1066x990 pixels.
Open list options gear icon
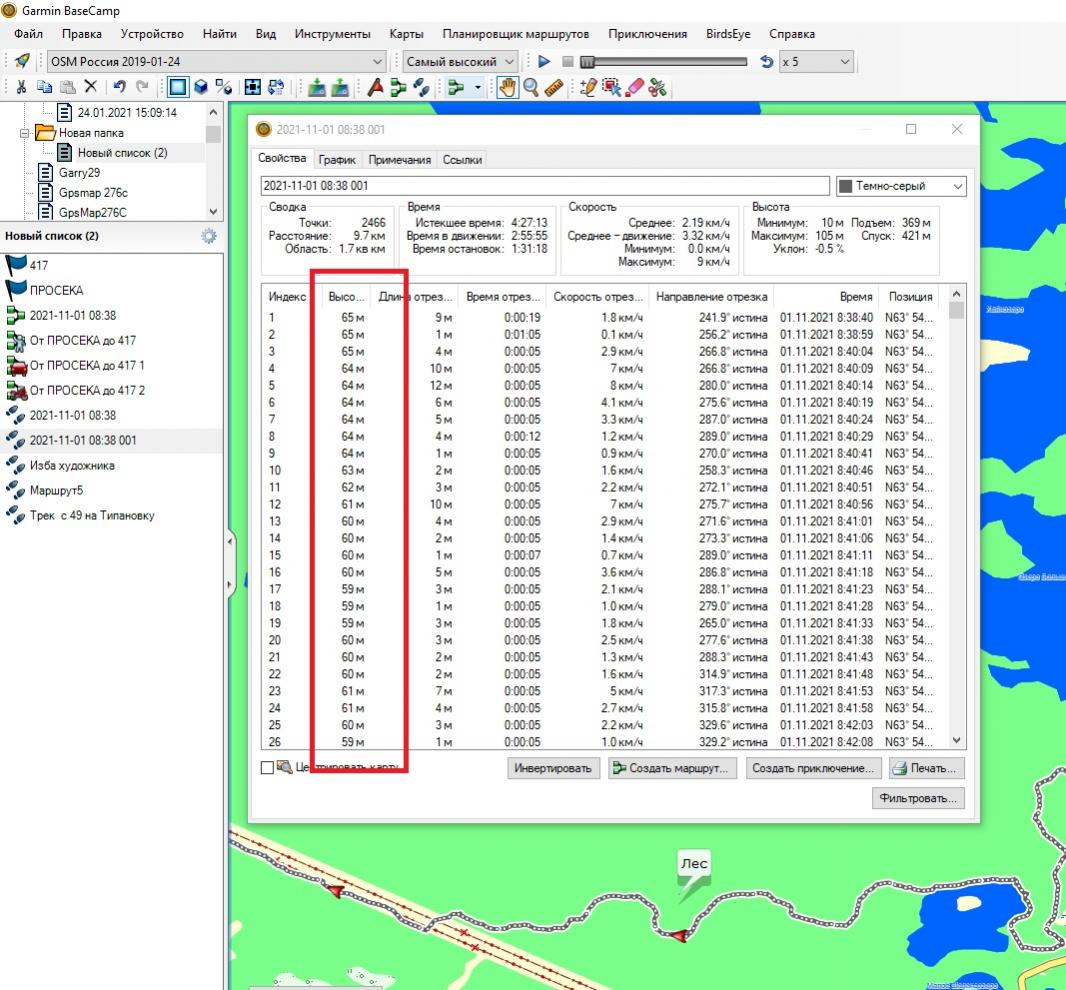208,236
